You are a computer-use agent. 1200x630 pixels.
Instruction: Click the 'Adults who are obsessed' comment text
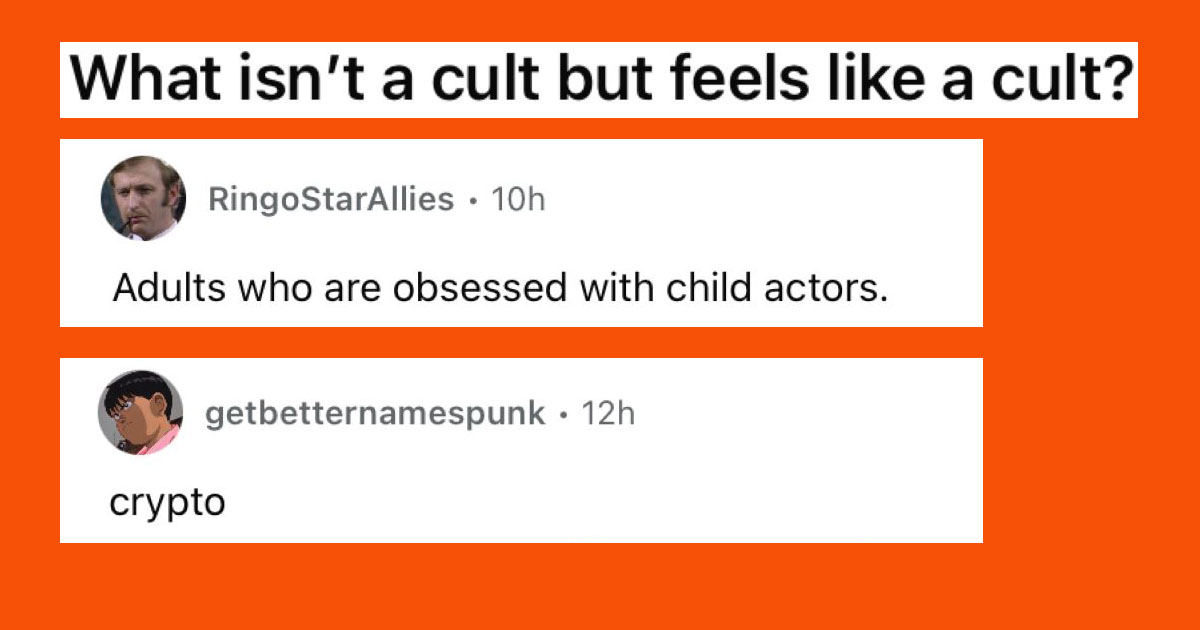[x=500, y=288]
